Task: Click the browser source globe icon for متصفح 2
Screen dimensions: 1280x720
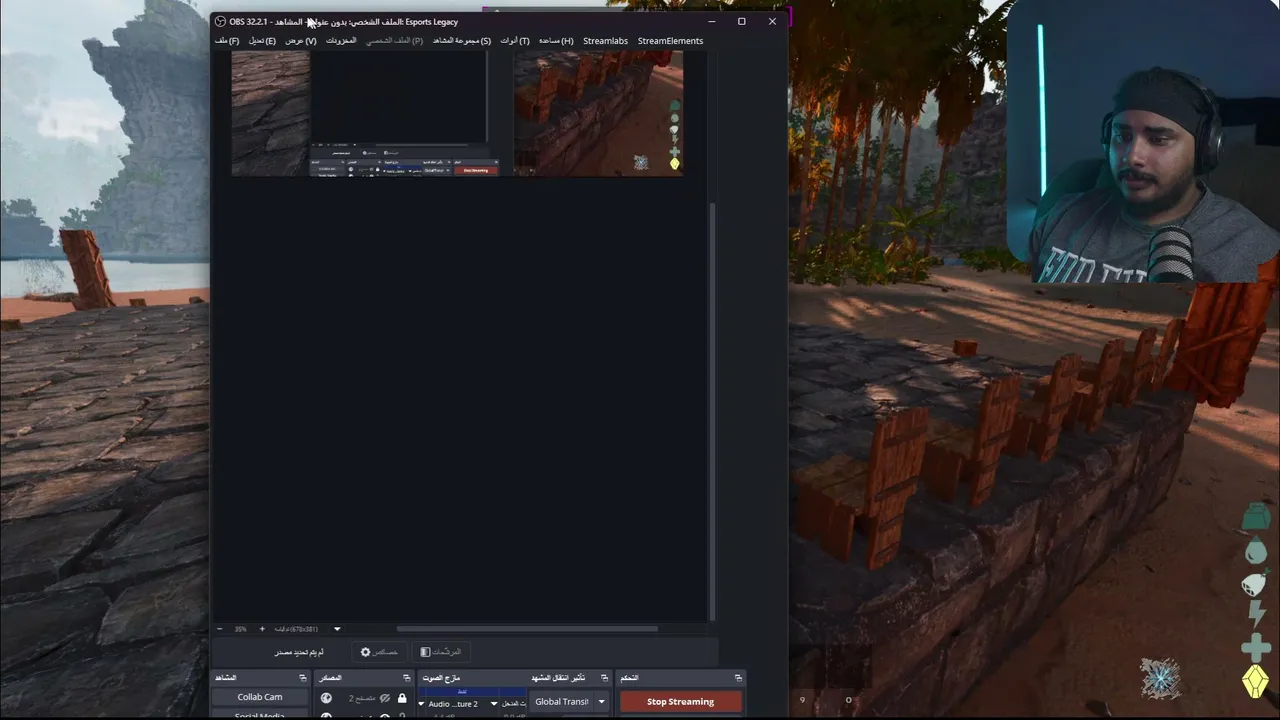Action: point(326,698)
